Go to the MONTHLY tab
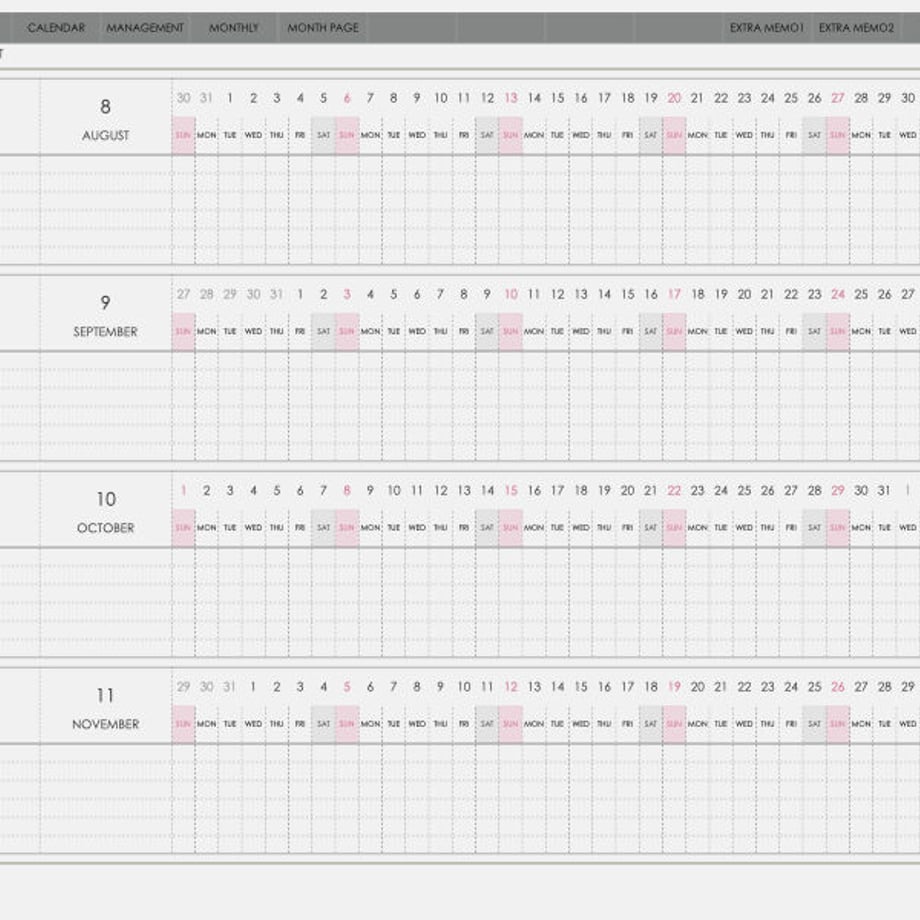Viewport: 920px width, 920px height. click(234, 28)
